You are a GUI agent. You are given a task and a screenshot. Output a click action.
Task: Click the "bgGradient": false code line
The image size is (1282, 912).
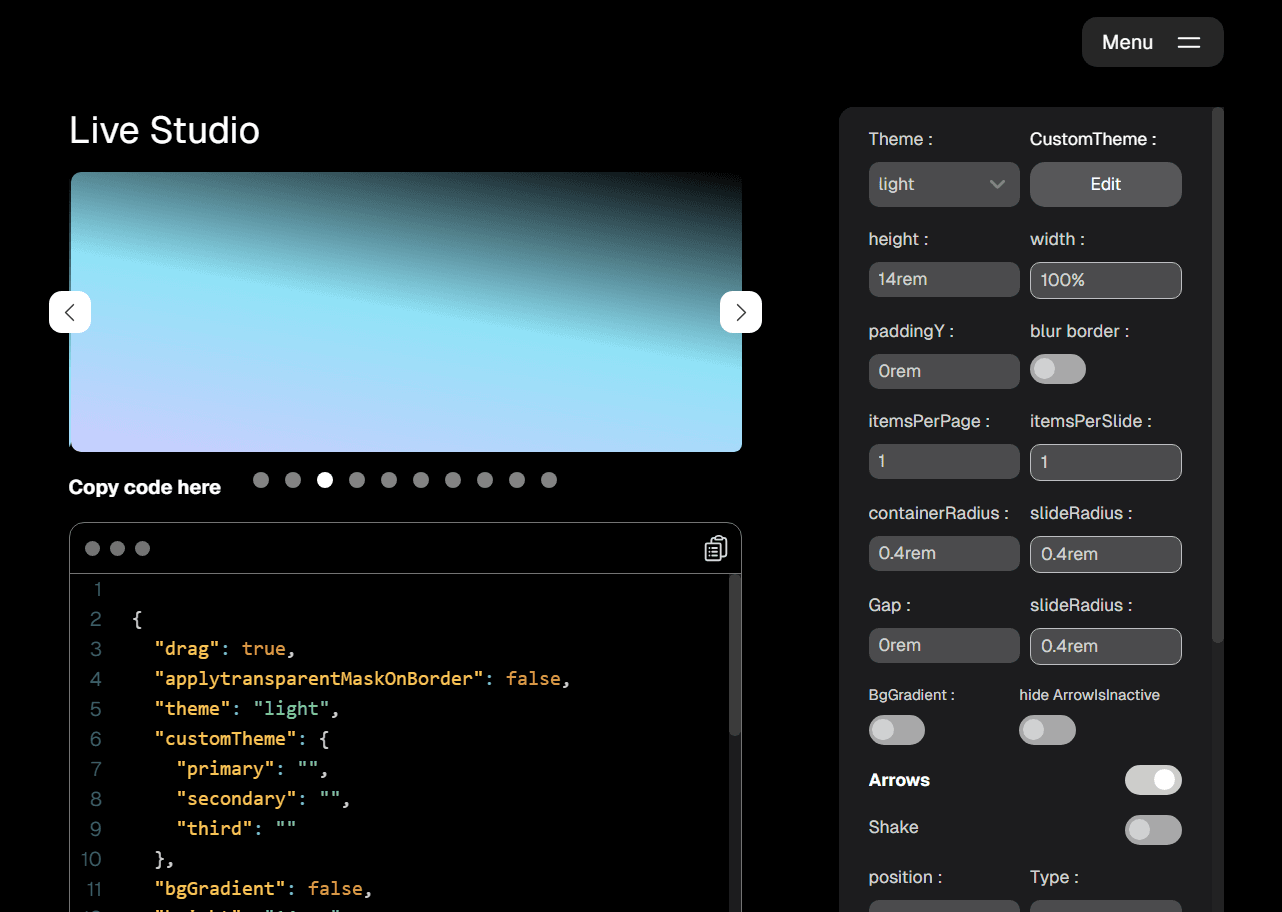coord(263,889)
